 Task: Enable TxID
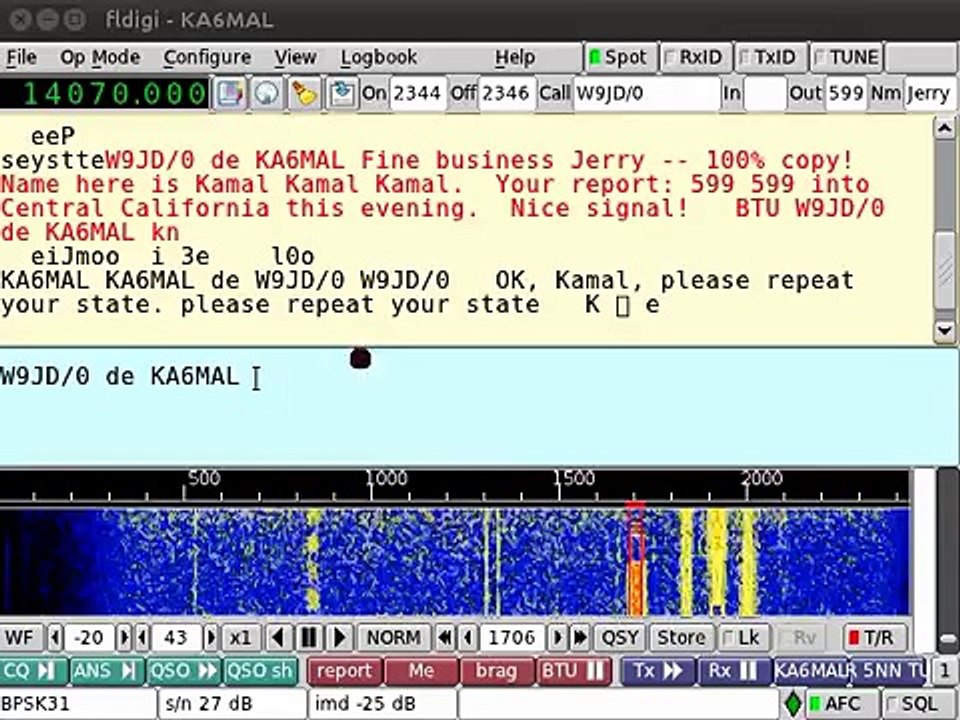(770, 58)
